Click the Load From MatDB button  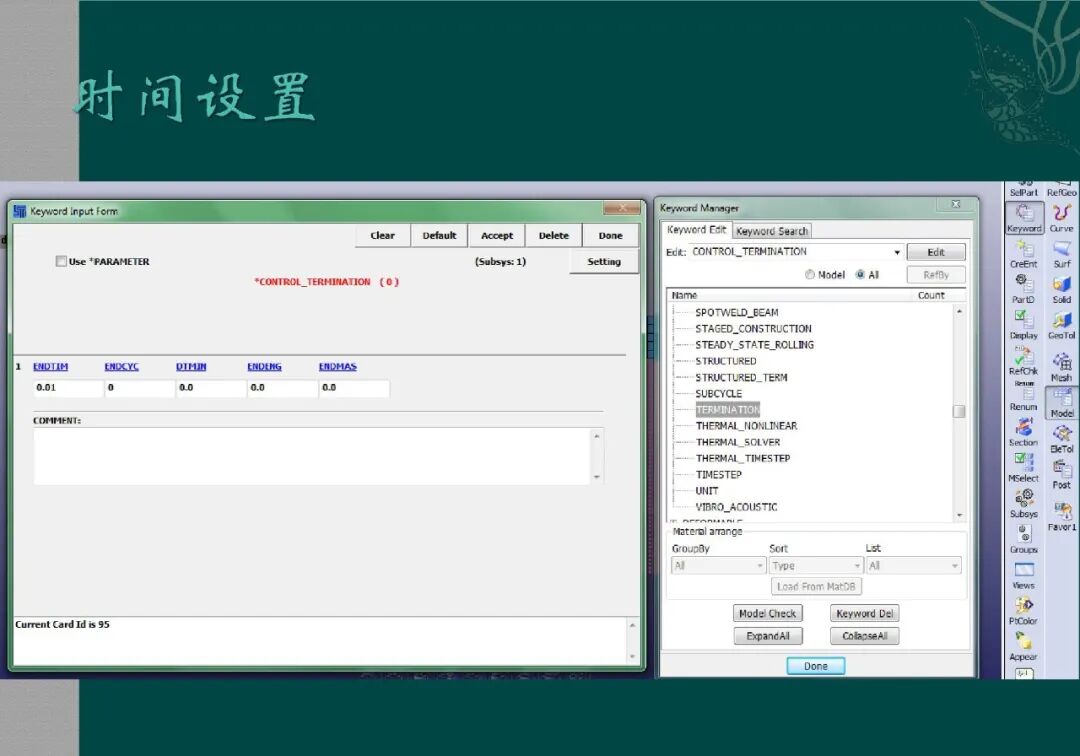click(x=816, y=587)
